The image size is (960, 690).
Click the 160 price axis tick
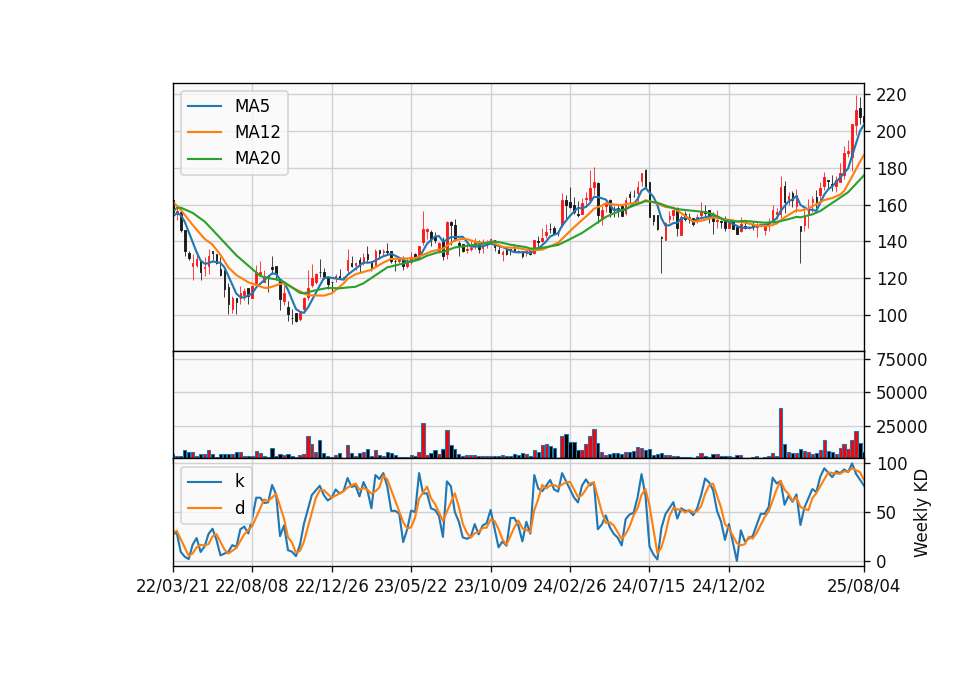891,205
